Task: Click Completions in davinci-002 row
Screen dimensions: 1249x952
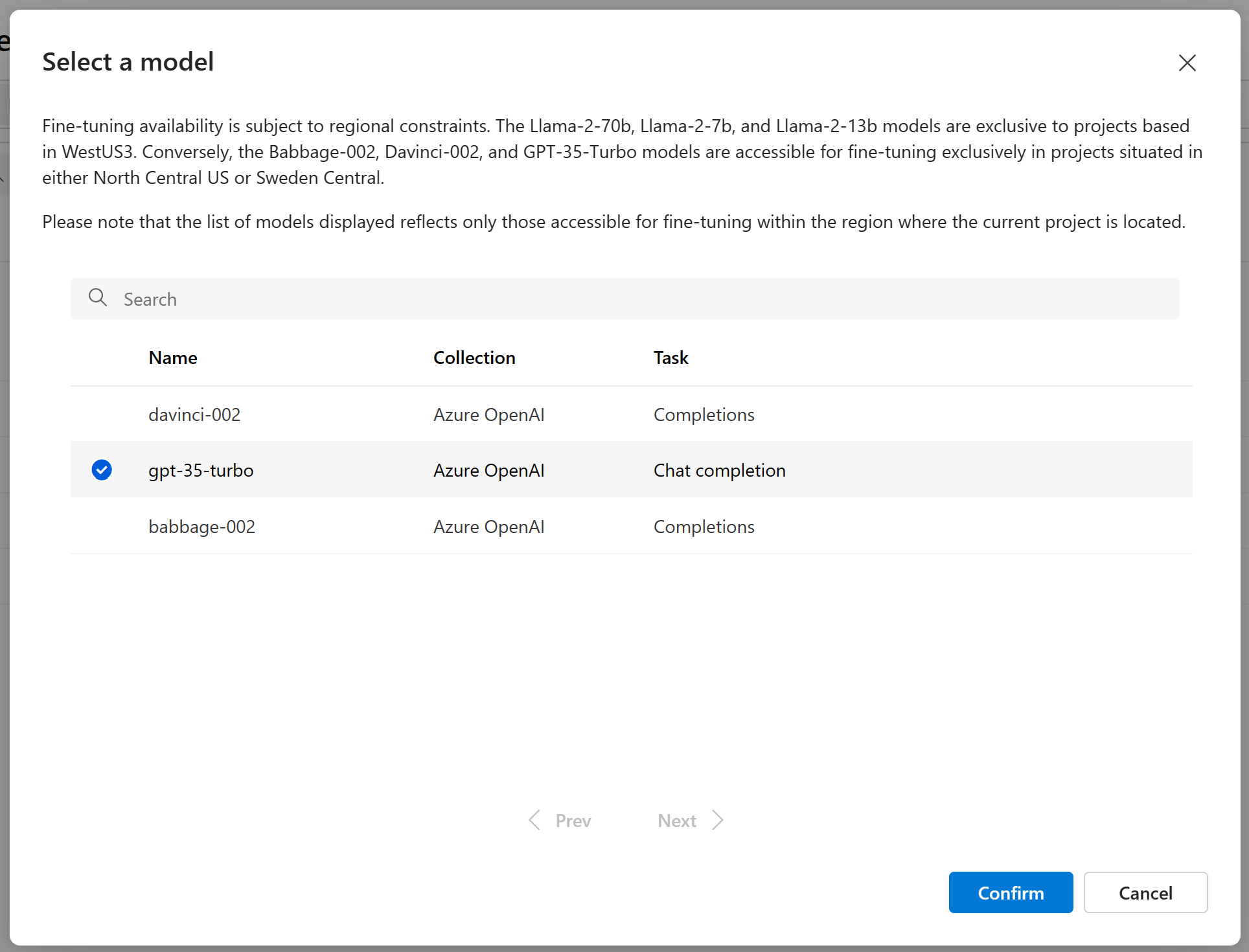Action: click(704, 414)
